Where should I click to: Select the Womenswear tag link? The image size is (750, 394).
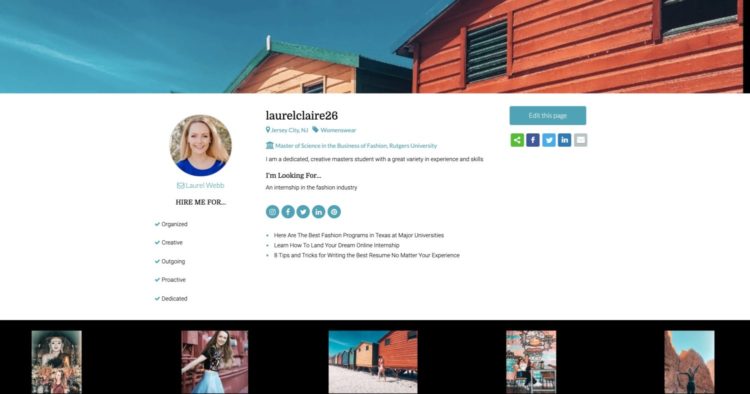(334, 130)
